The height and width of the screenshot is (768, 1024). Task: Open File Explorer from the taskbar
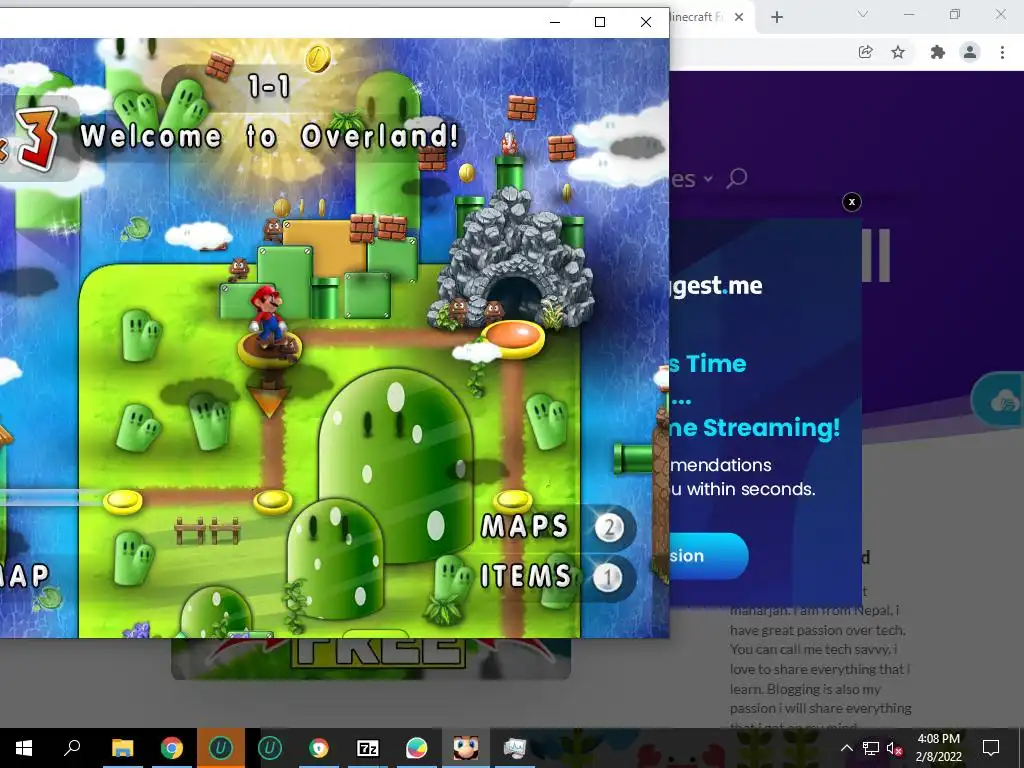click(x=122, y=748)
